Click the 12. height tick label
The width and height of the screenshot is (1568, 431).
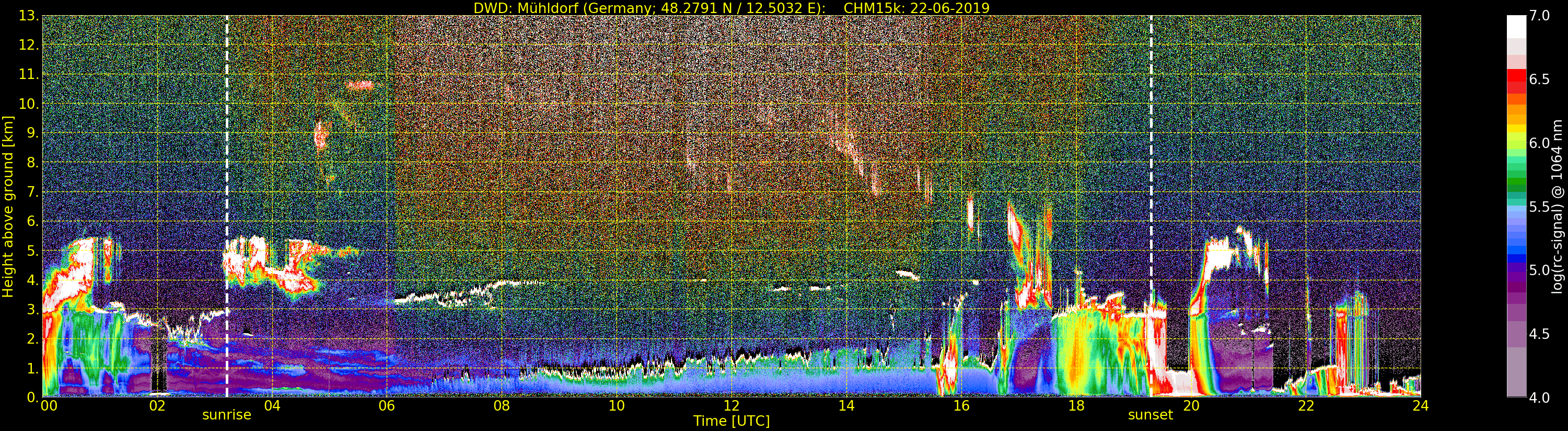pos(28,45)
